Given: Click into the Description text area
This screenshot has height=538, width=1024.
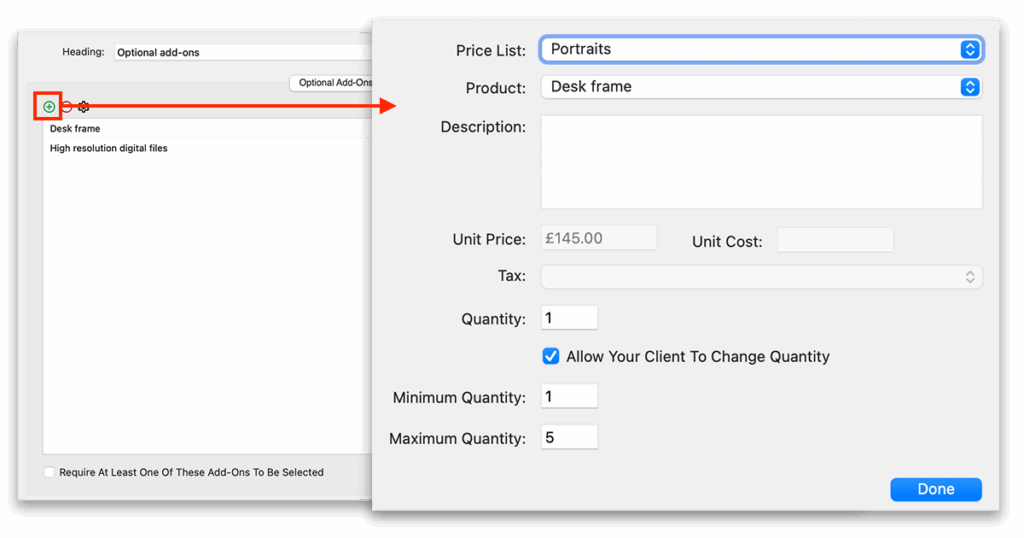Looking at the screenshot, I should [761, 162].
